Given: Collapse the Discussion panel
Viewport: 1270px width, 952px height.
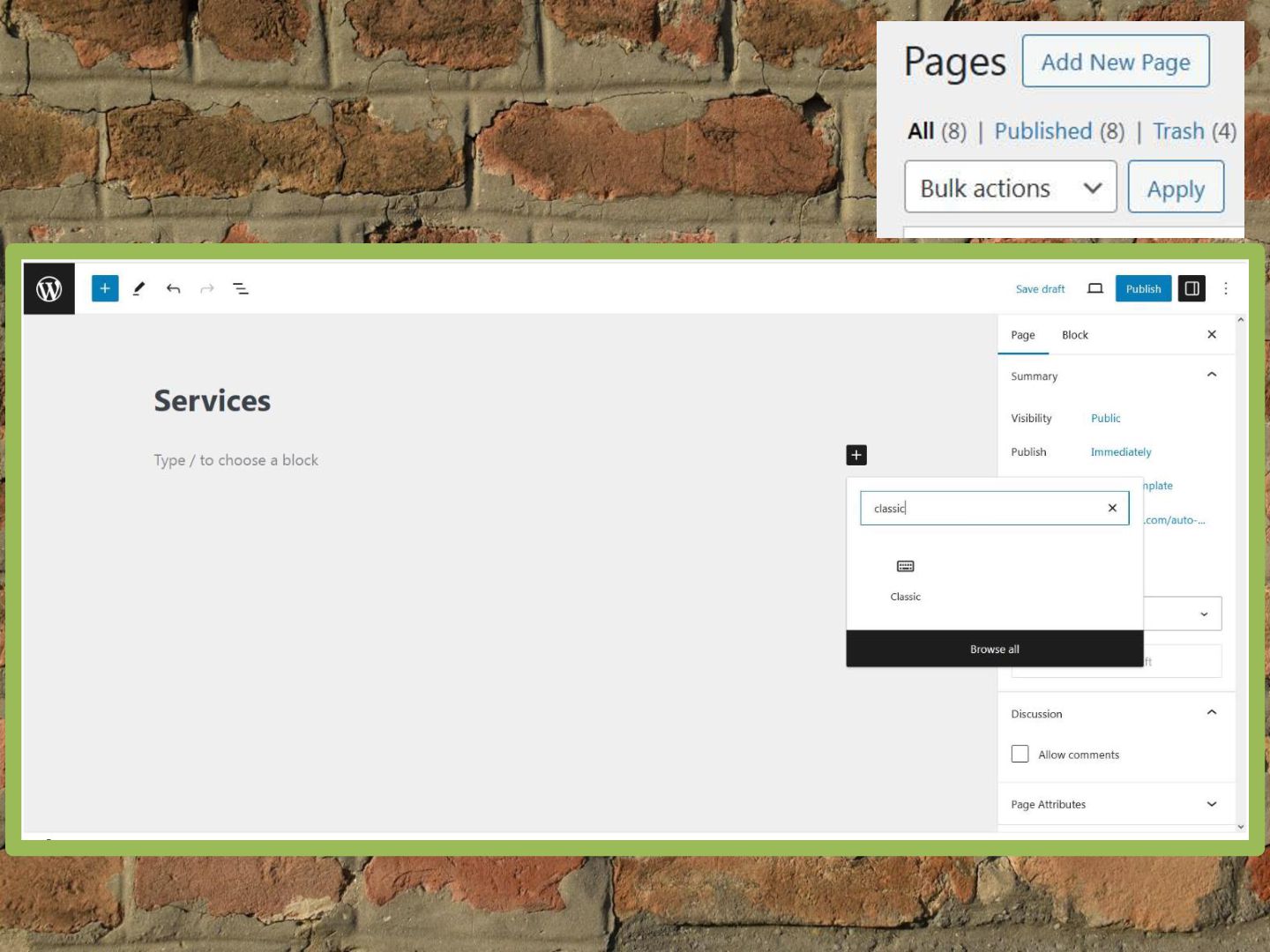Looking at the screenshot, I should [1212, 712].
